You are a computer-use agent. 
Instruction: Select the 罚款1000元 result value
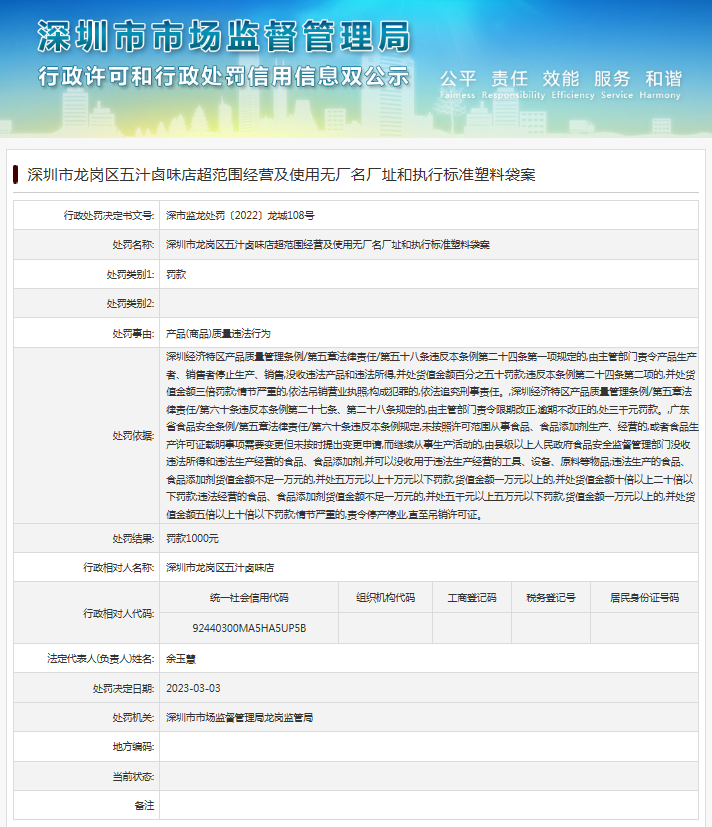[x=193, y=538]
